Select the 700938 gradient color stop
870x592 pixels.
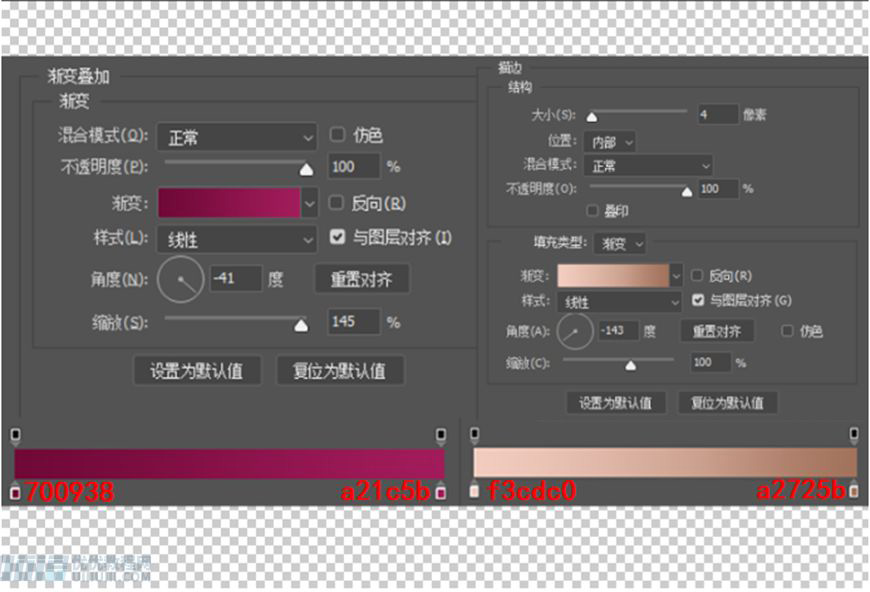[14, 492]
